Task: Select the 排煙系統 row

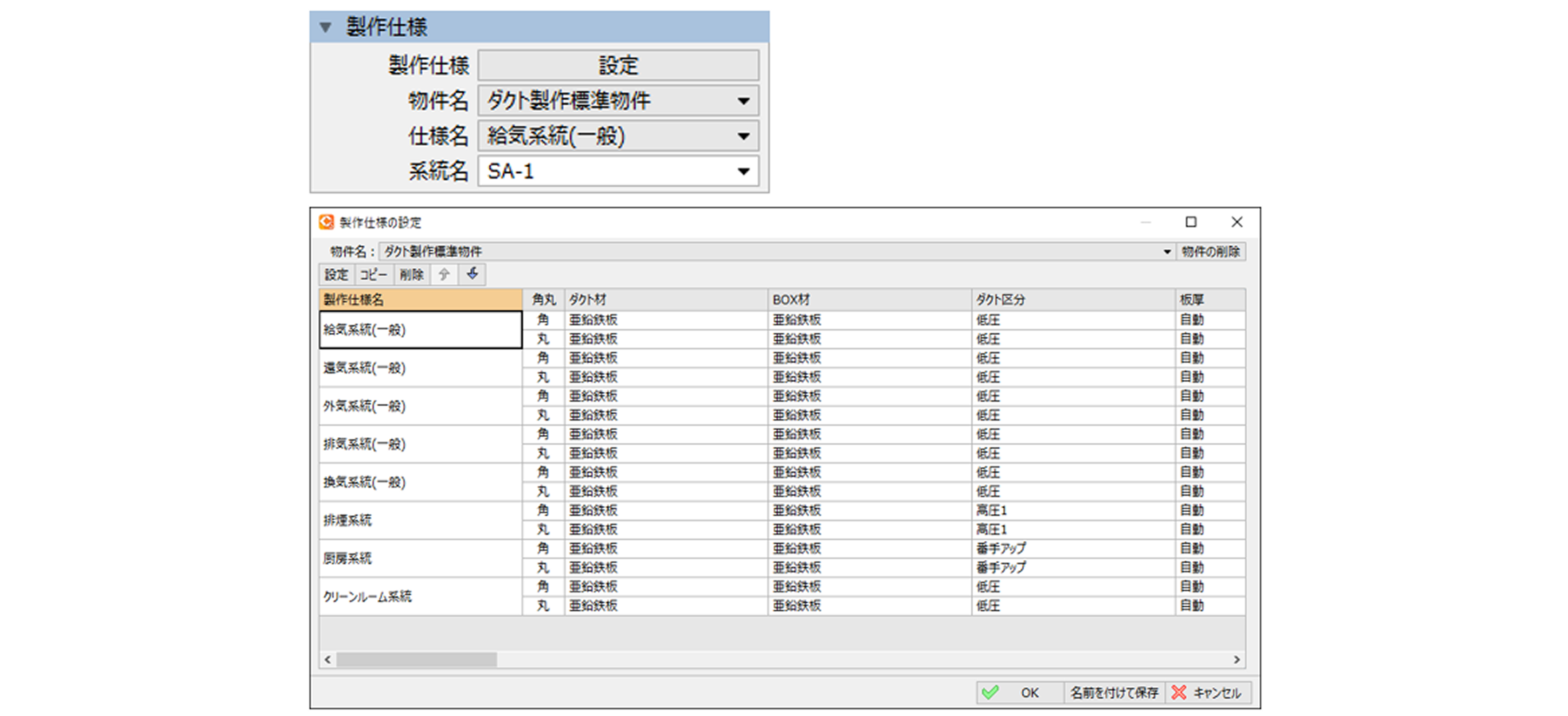Action: pyautogui.click(x=420, y=521)
